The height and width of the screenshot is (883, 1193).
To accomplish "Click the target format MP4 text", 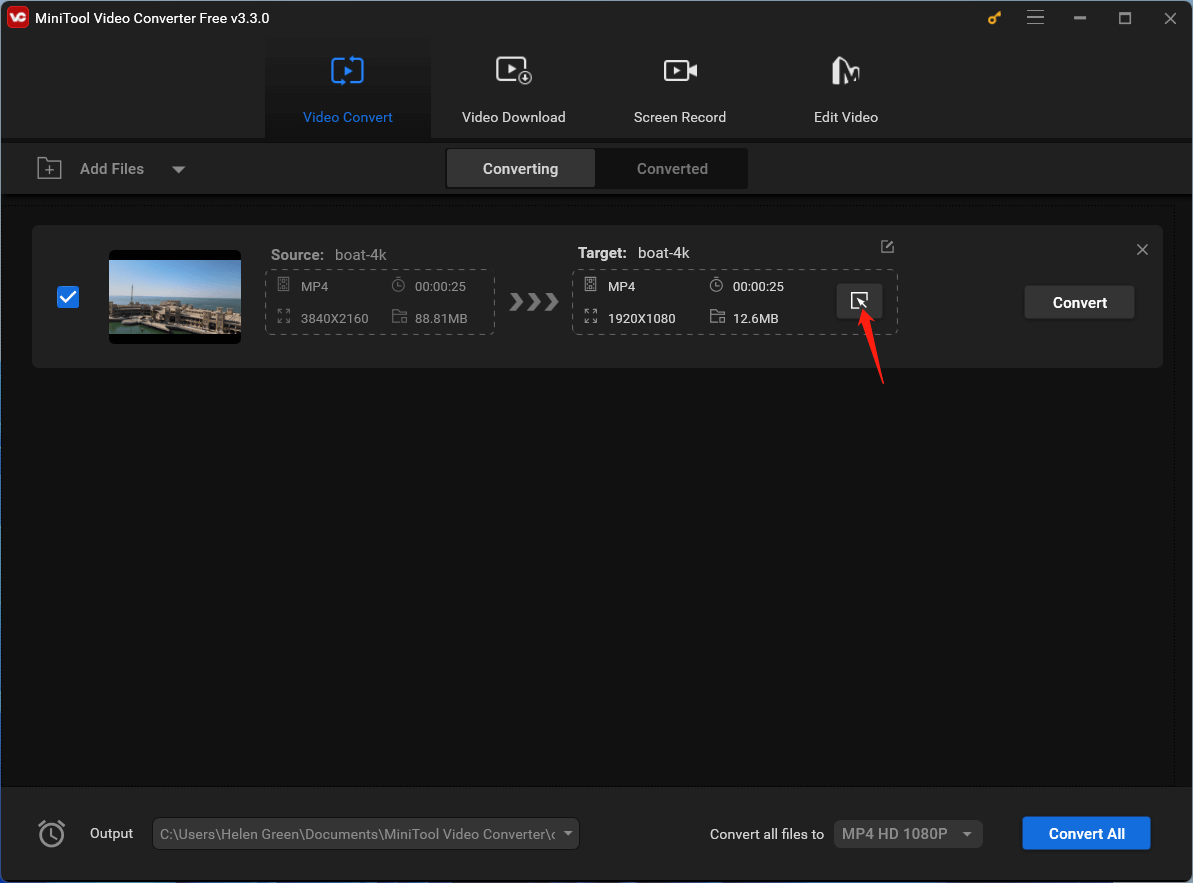I will coord(622,287).
